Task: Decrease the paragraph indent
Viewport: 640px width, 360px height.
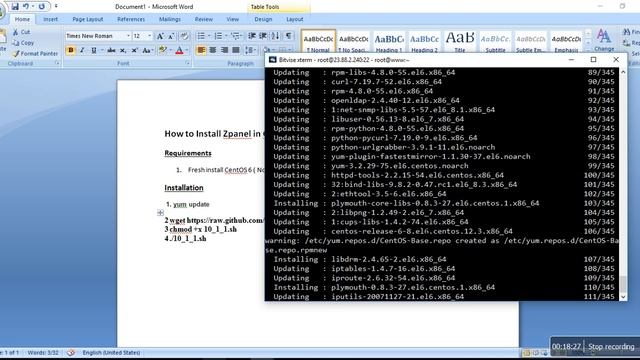Action: click(x=252, y=36)
